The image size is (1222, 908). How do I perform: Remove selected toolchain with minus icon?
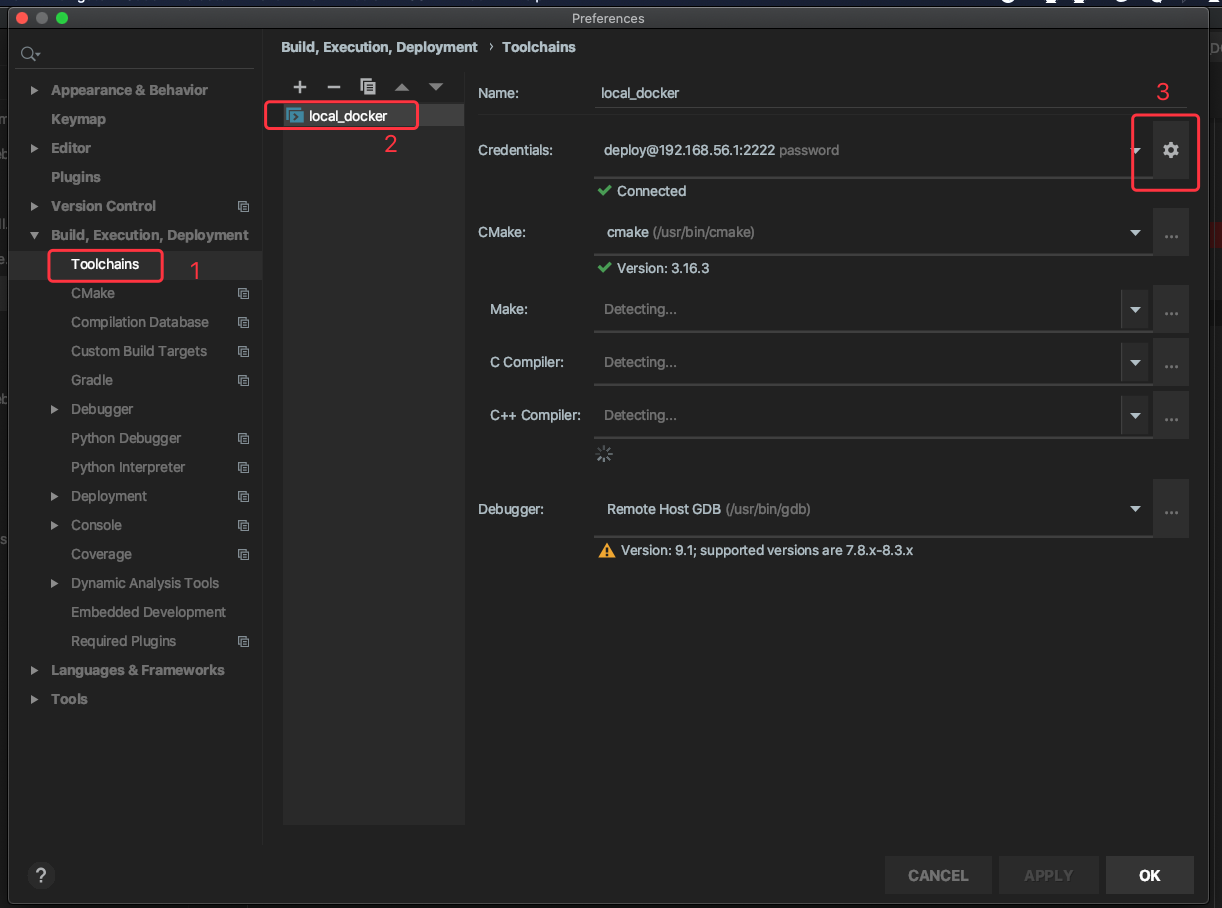(x=334, y=87)
